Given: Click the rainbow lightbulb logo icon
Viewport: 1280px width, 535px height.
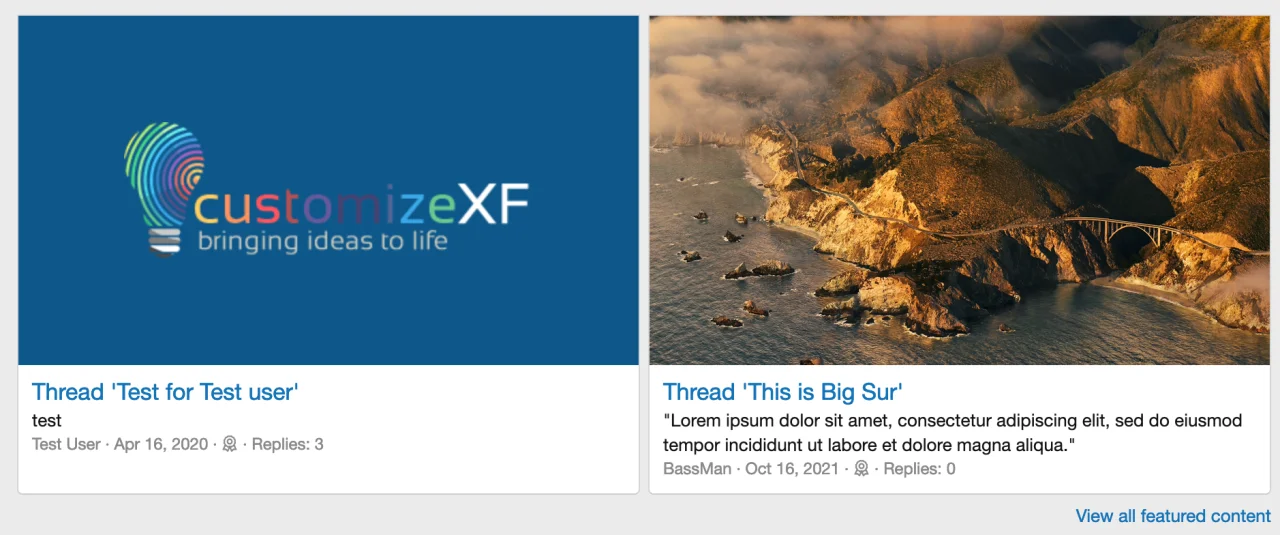Looking at the screenshot, I should (164, 188).
